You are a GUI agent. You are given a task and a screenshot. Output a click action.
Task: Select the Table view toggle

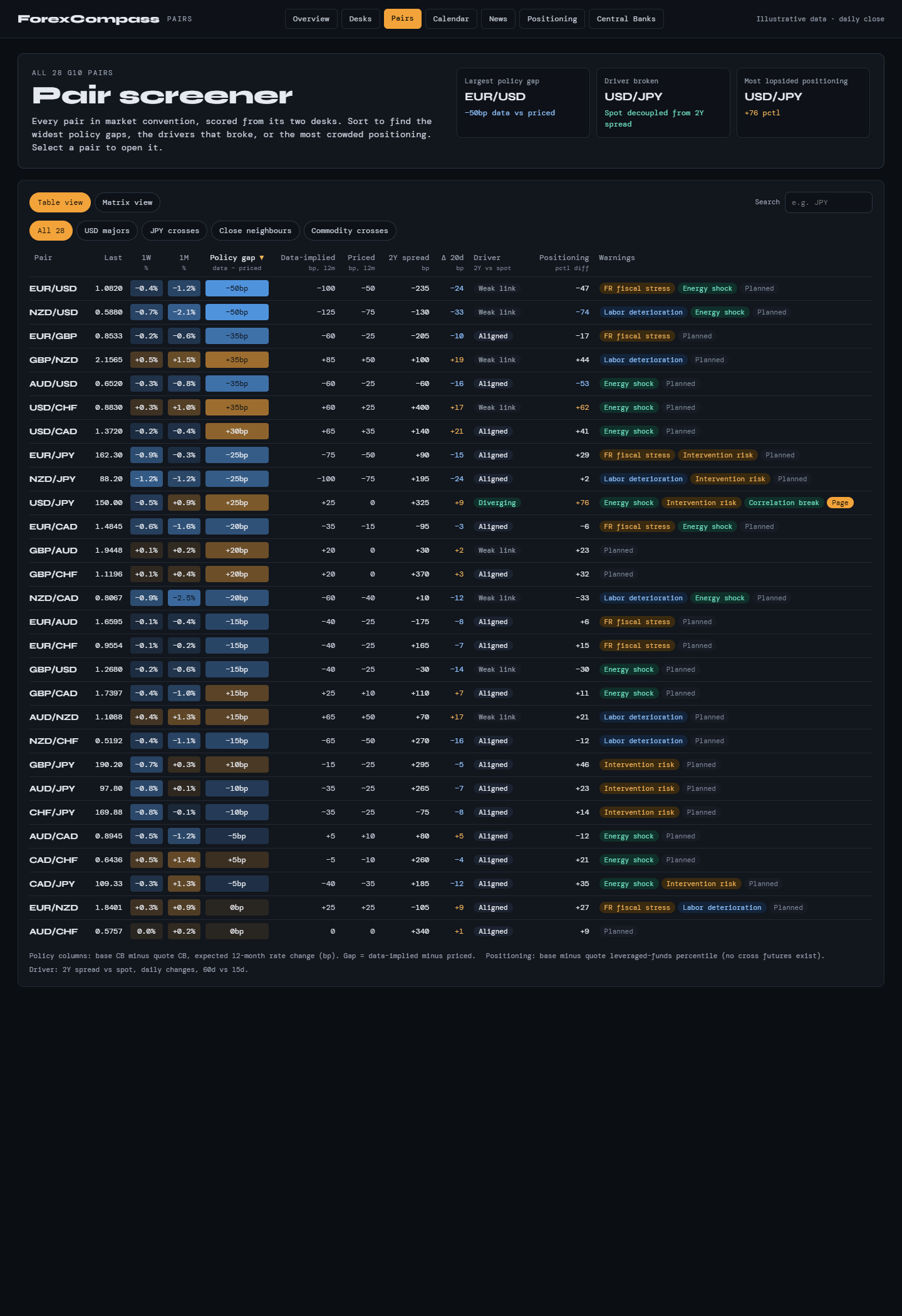[x=60, y=202]
